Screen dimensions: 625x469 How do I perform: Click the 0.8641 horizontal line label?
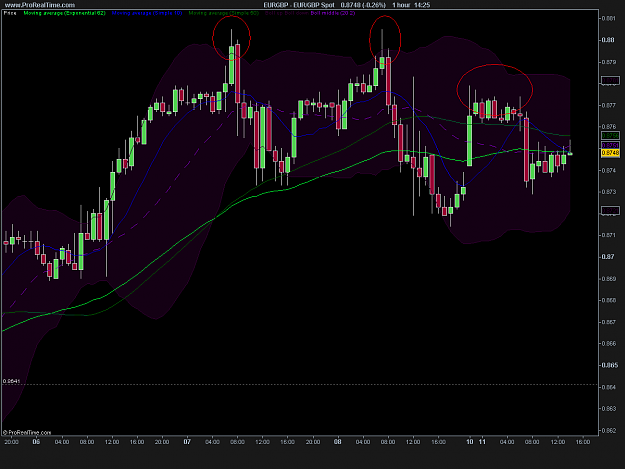11,381
